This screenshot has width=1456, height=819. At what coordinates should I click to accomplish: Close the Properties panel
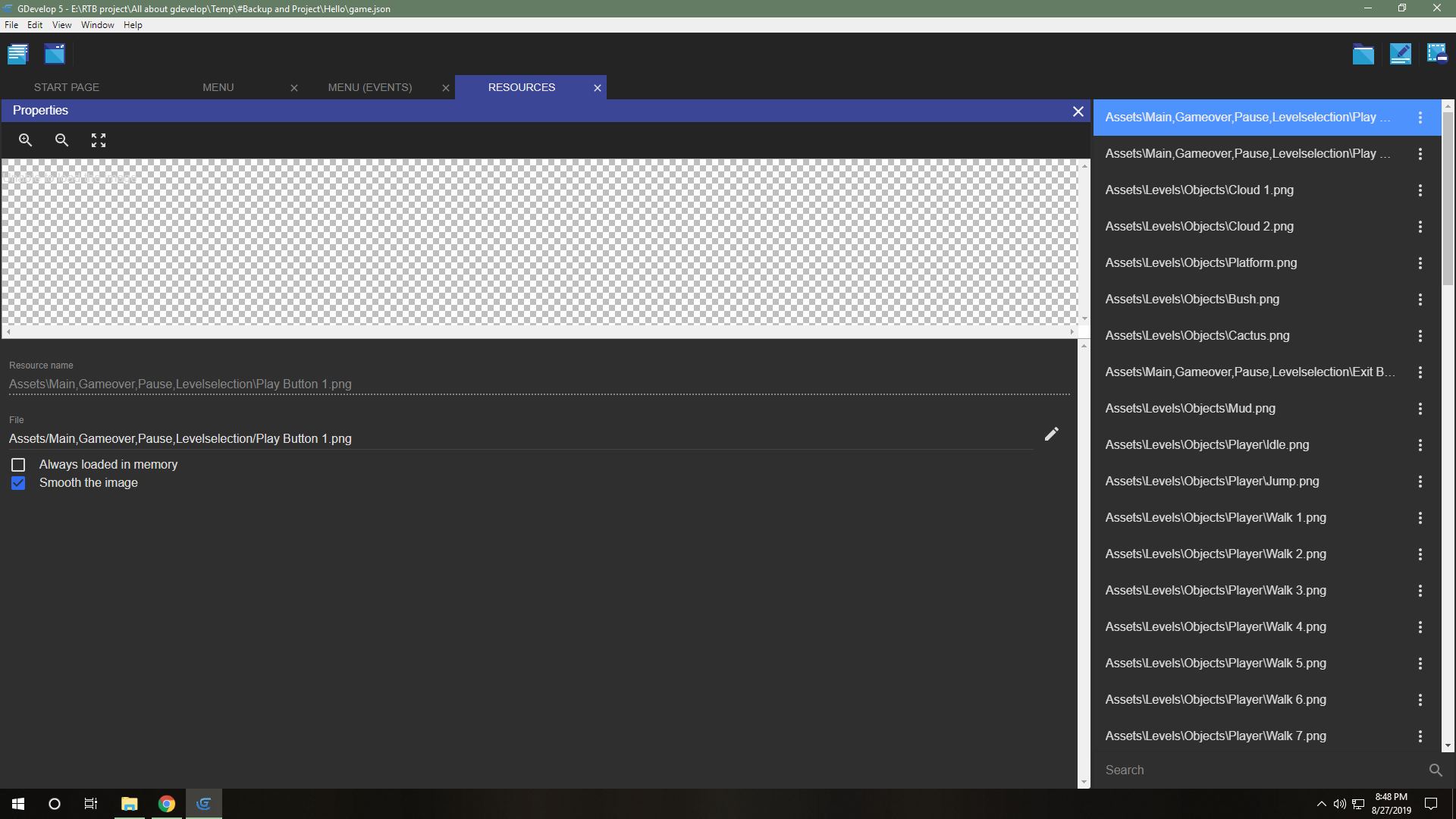[x=1078, y=111]
